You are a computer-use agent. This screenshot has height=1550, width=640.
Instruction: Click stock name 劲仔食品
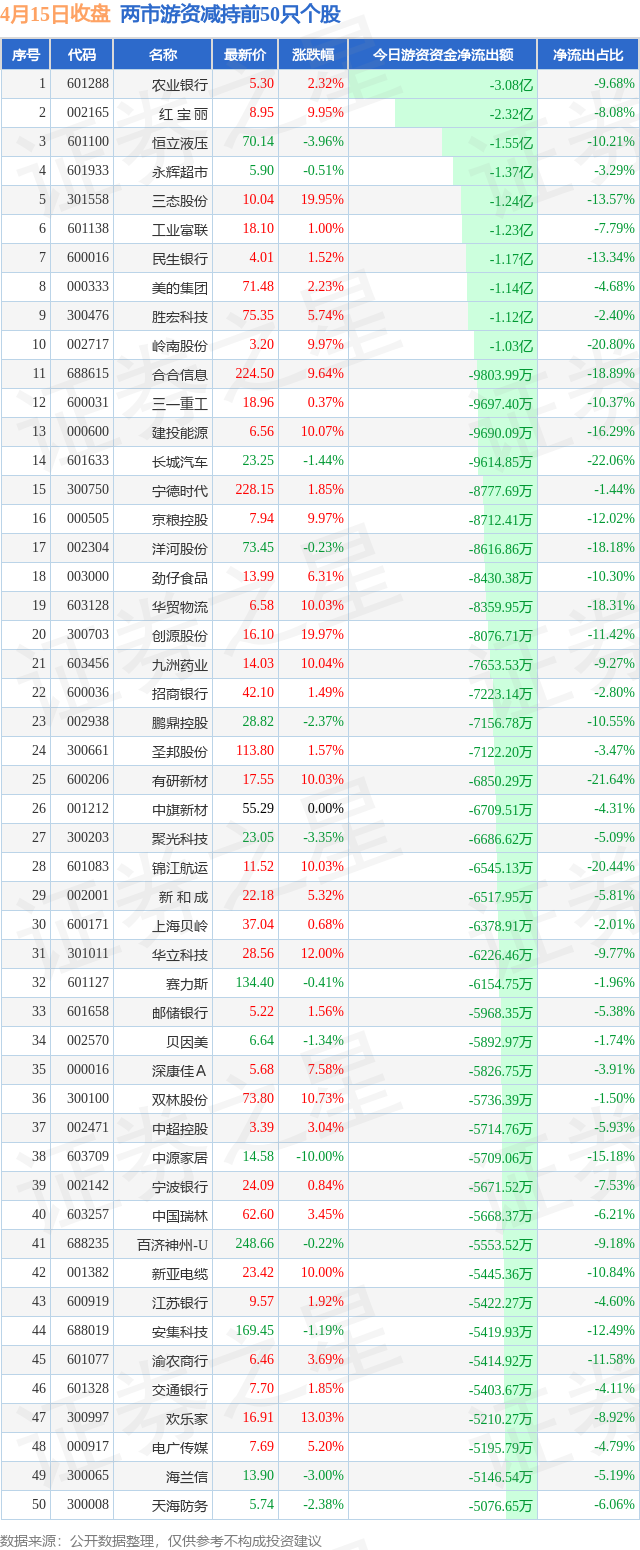pyautogui.click(x=180, y=577)
